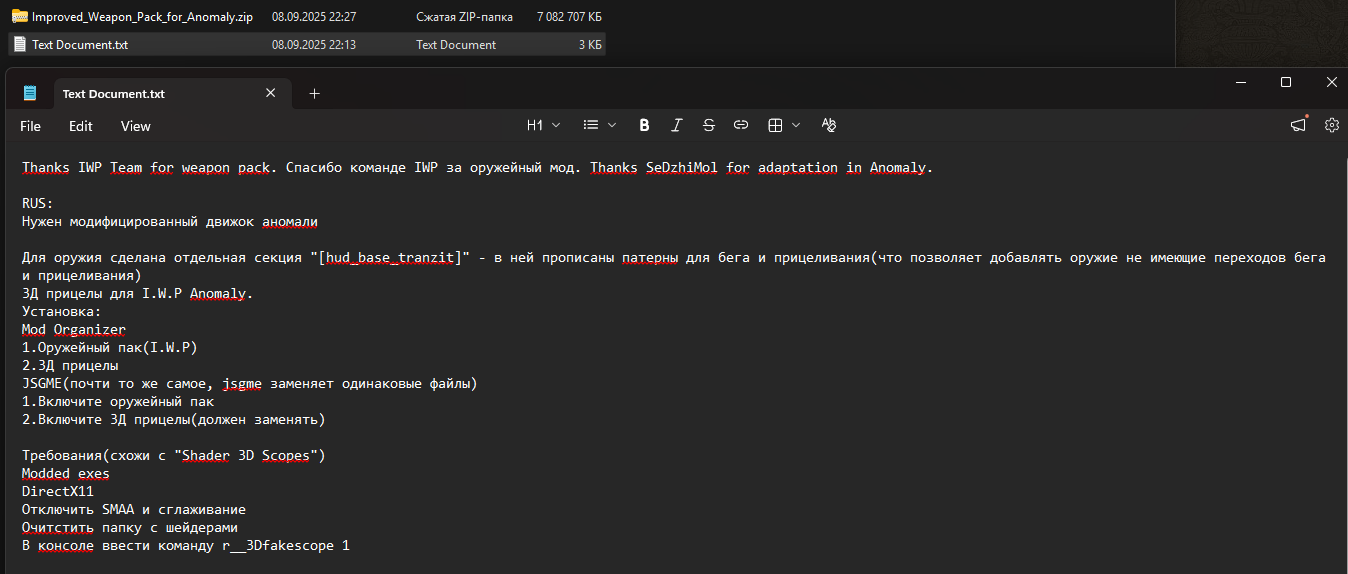Screen dimensions: 1348x574
Task: Click the 08.09.2025 22:13 date cell
Action: coord(314,44)
